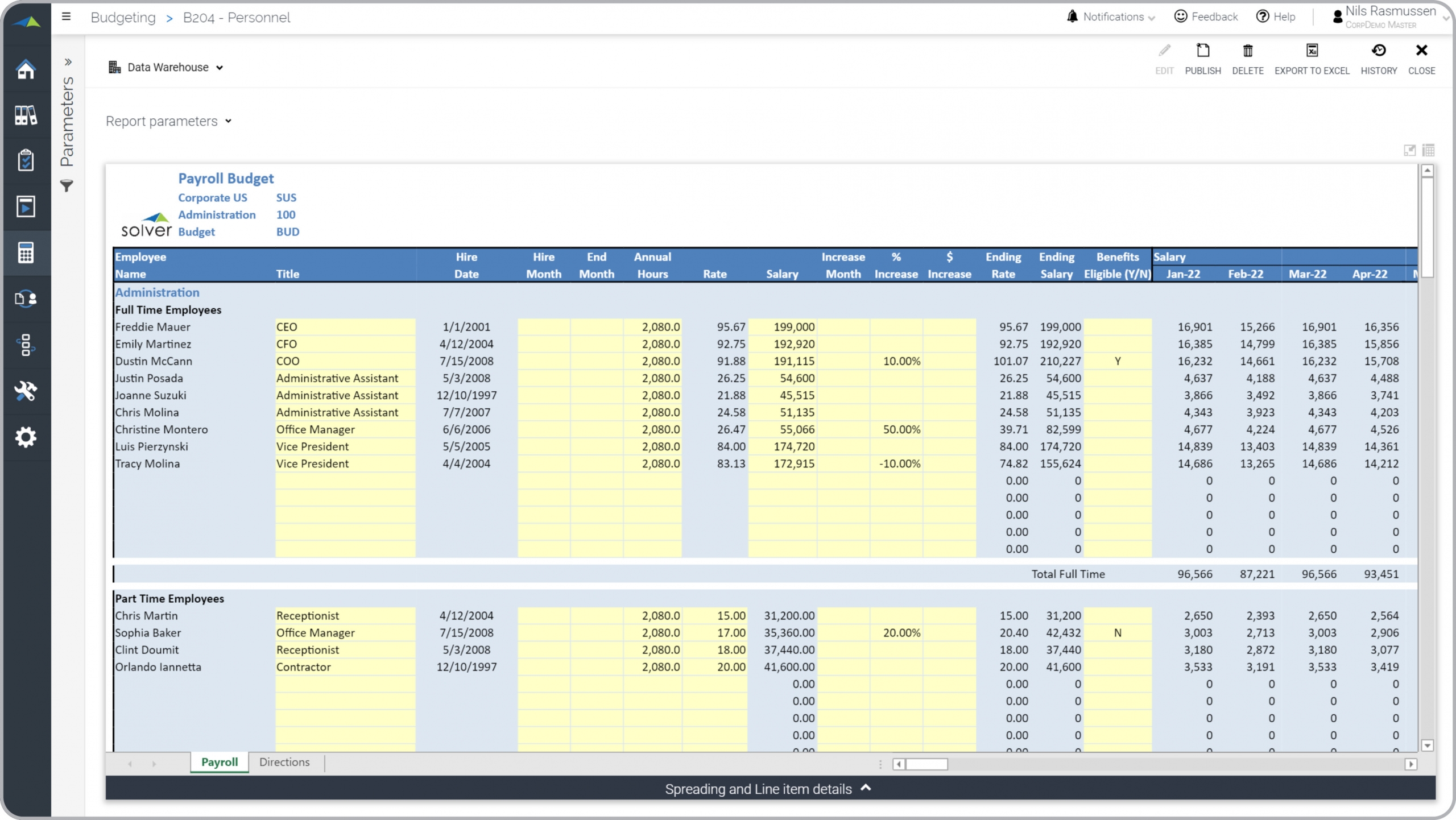Click the Close button to close report
This screenshot has height=820, width=1456.
pyautogui.click(x=1421, y=57)
